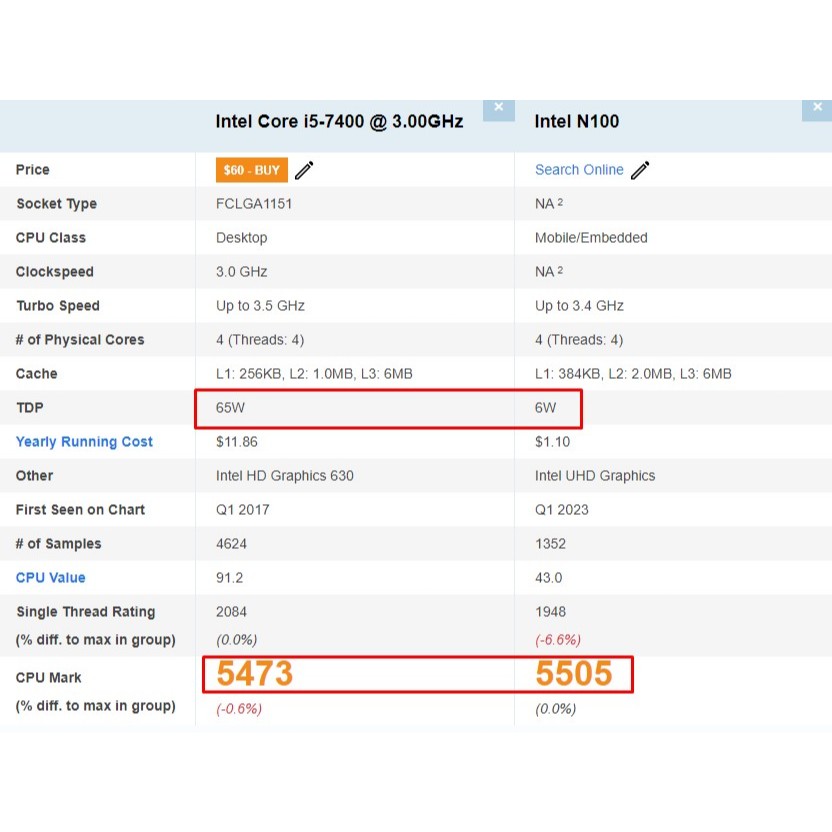The image size is (832, 832).
Task: Select the FCLGA1151 socket type text
Action: click(x=254, y=204)
